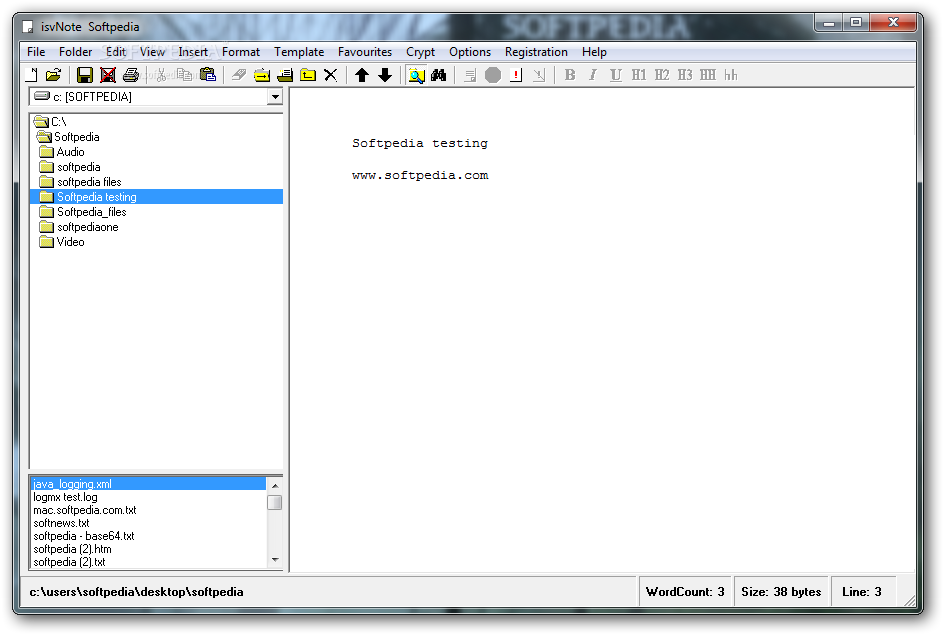The height and width of the screenshot is (635, 944).
Task: Toggle Underline formatting
Action: click(x=616, y=75)
